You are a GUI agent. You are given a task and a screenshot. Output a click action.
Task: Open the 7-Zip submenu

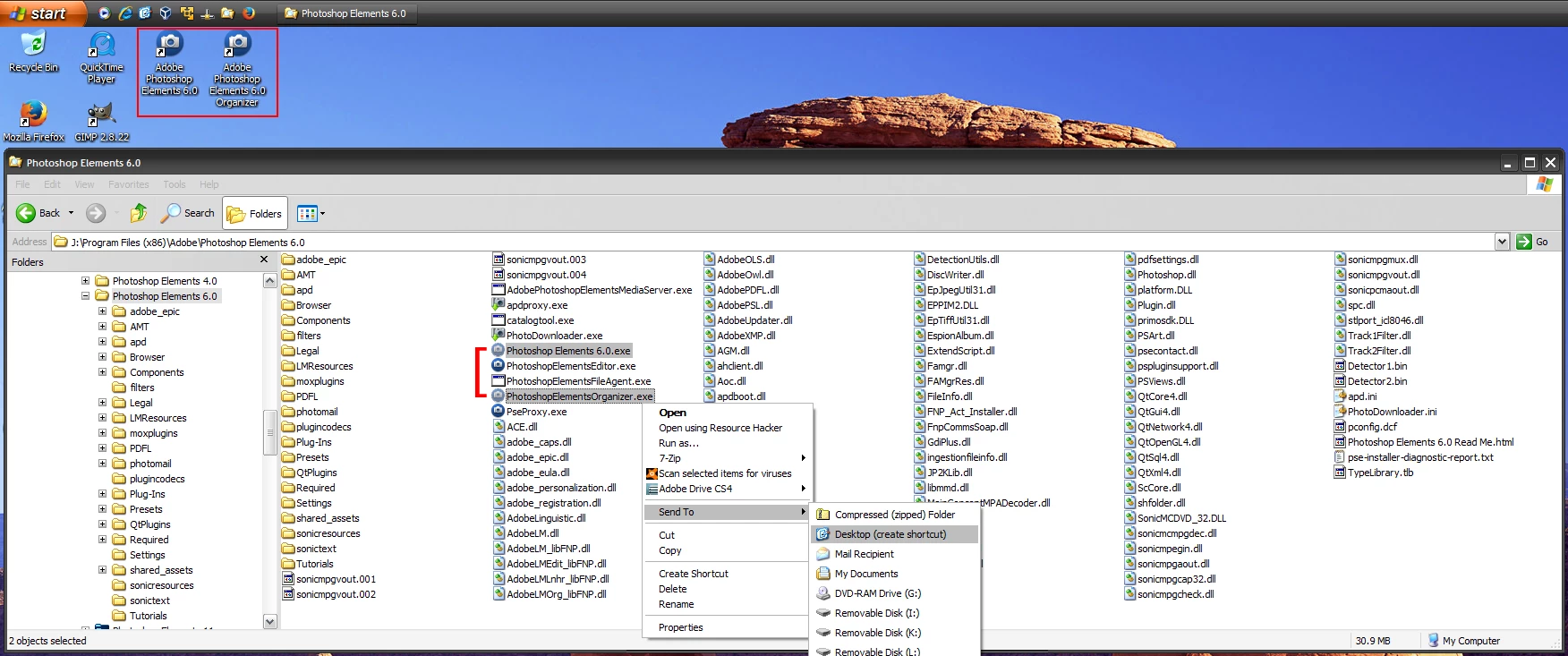tap(727, 458)
